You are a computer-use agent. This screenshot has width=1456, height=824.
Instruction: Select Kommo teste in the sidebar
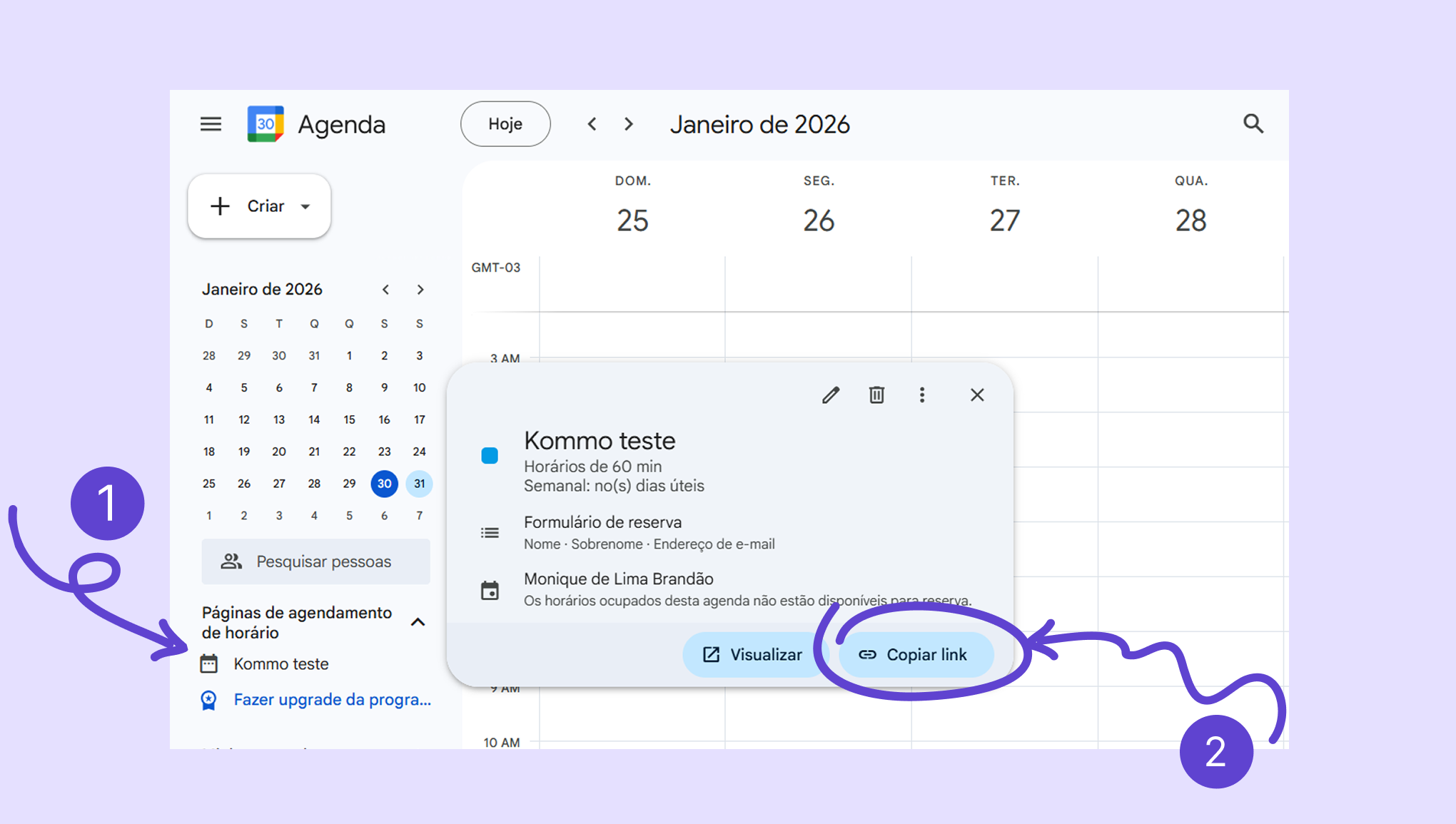point(281,664)
